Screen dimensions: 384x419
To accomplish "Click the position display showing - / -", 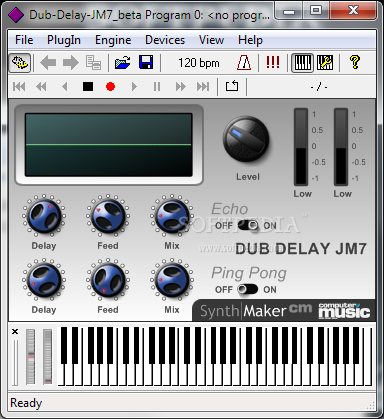I will click(x=319, y=87).
